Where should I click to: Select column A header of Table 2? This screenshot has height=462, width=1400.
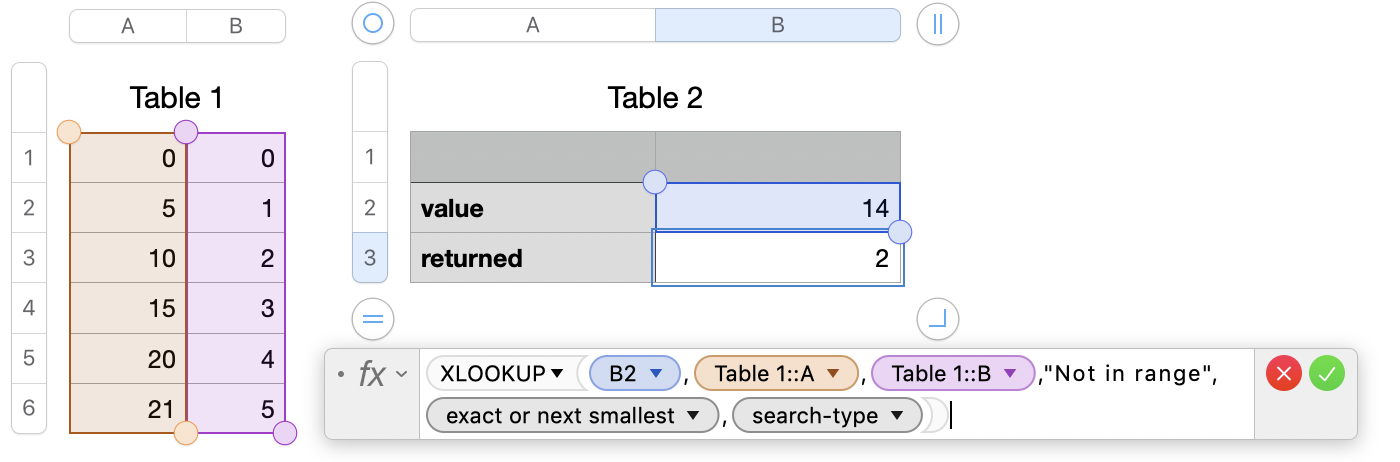pos(533,25)
